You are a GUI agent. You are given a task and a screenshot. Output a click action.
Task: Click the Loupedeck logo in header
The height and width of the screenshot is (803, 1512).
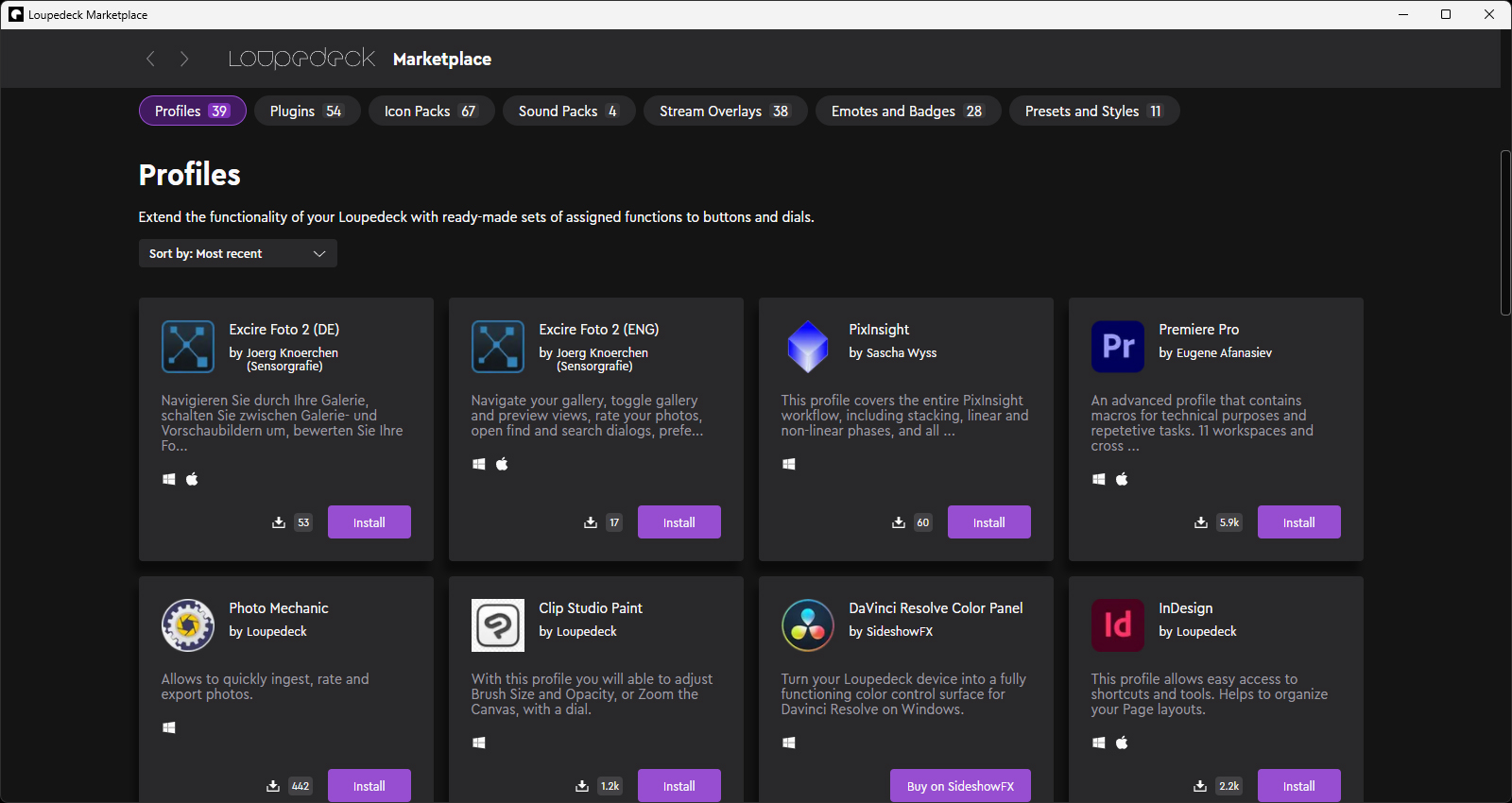coord(301,59)
